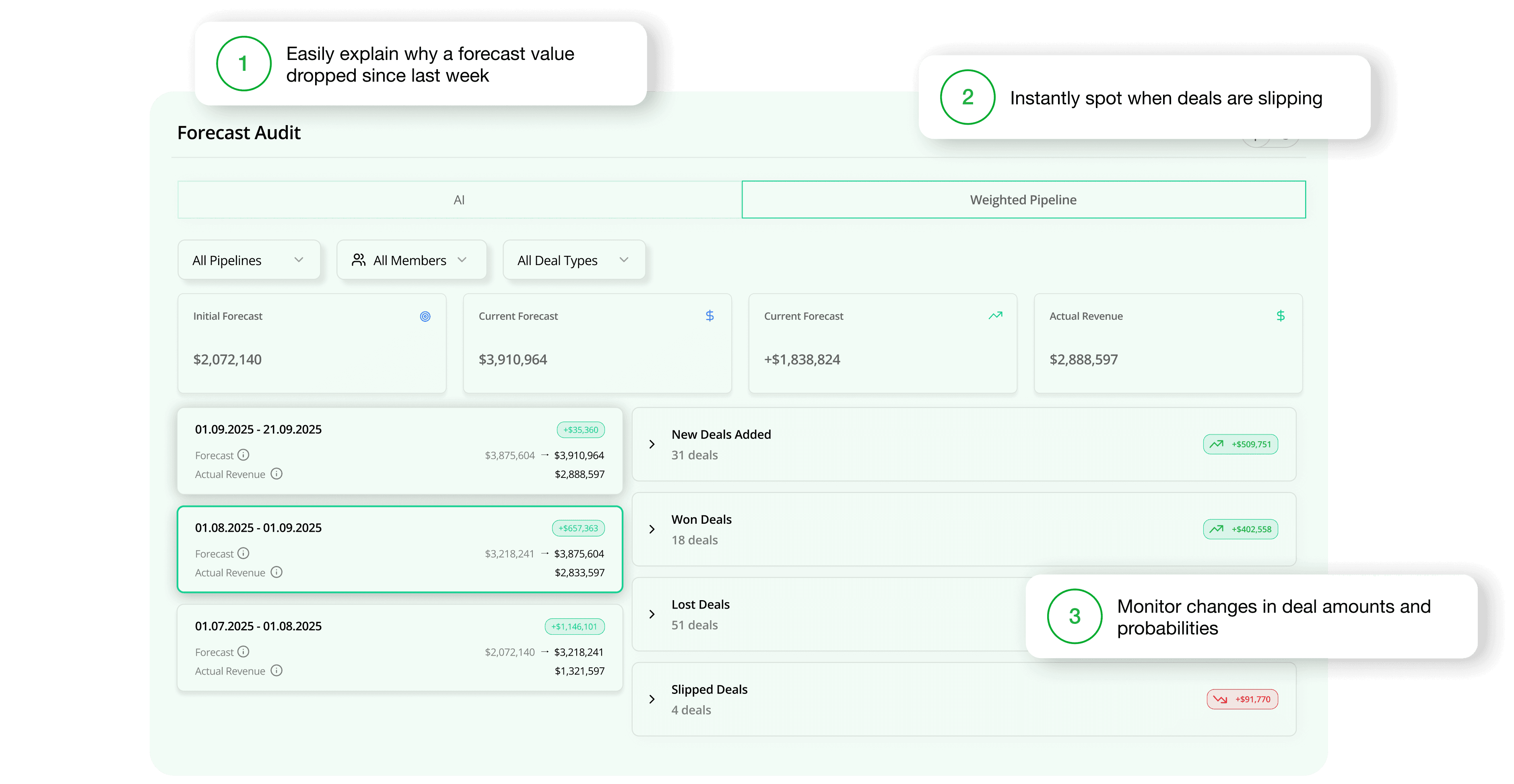Expand the Lost Deals chevron
Screen dimensions: 1514x784
[x=651, y=614]
